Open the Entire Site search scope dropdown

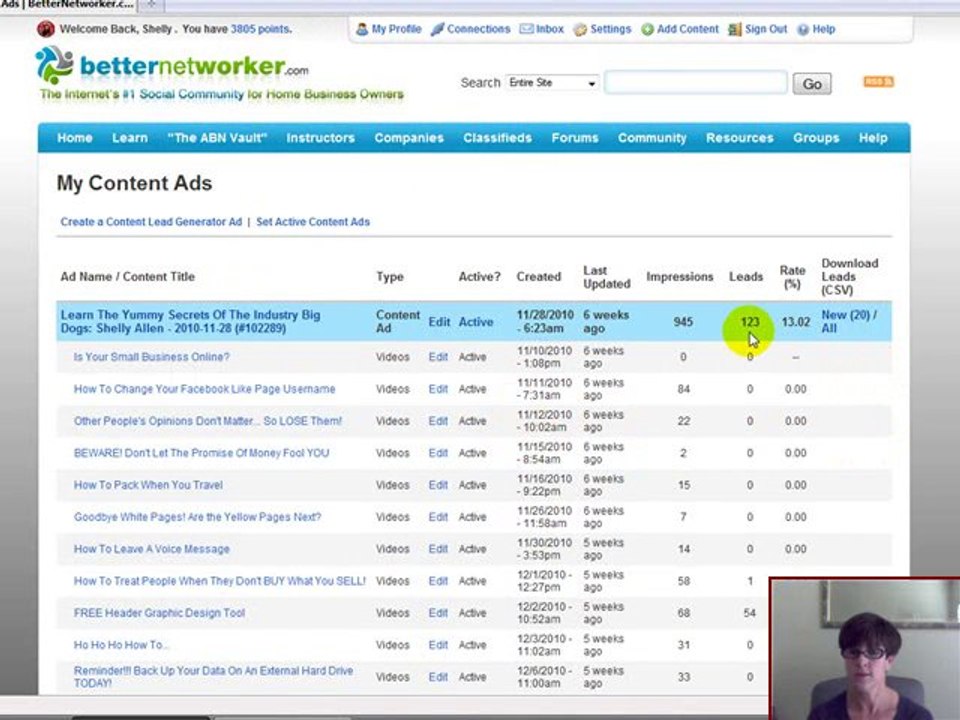pyautogui.click(x=552, y=83)
